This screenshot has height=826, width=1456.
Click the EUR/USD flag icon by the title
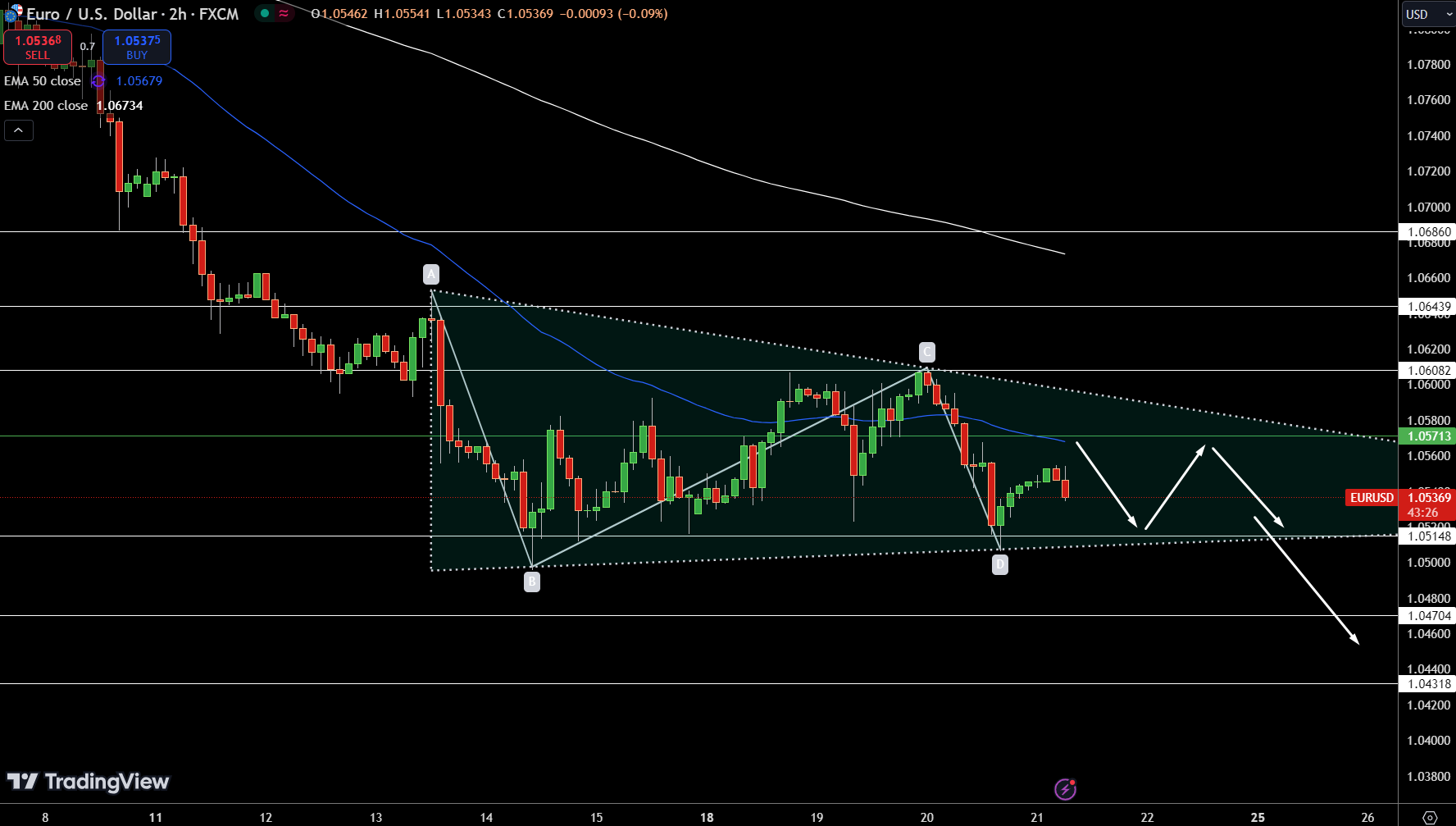[x=13, y=13]
